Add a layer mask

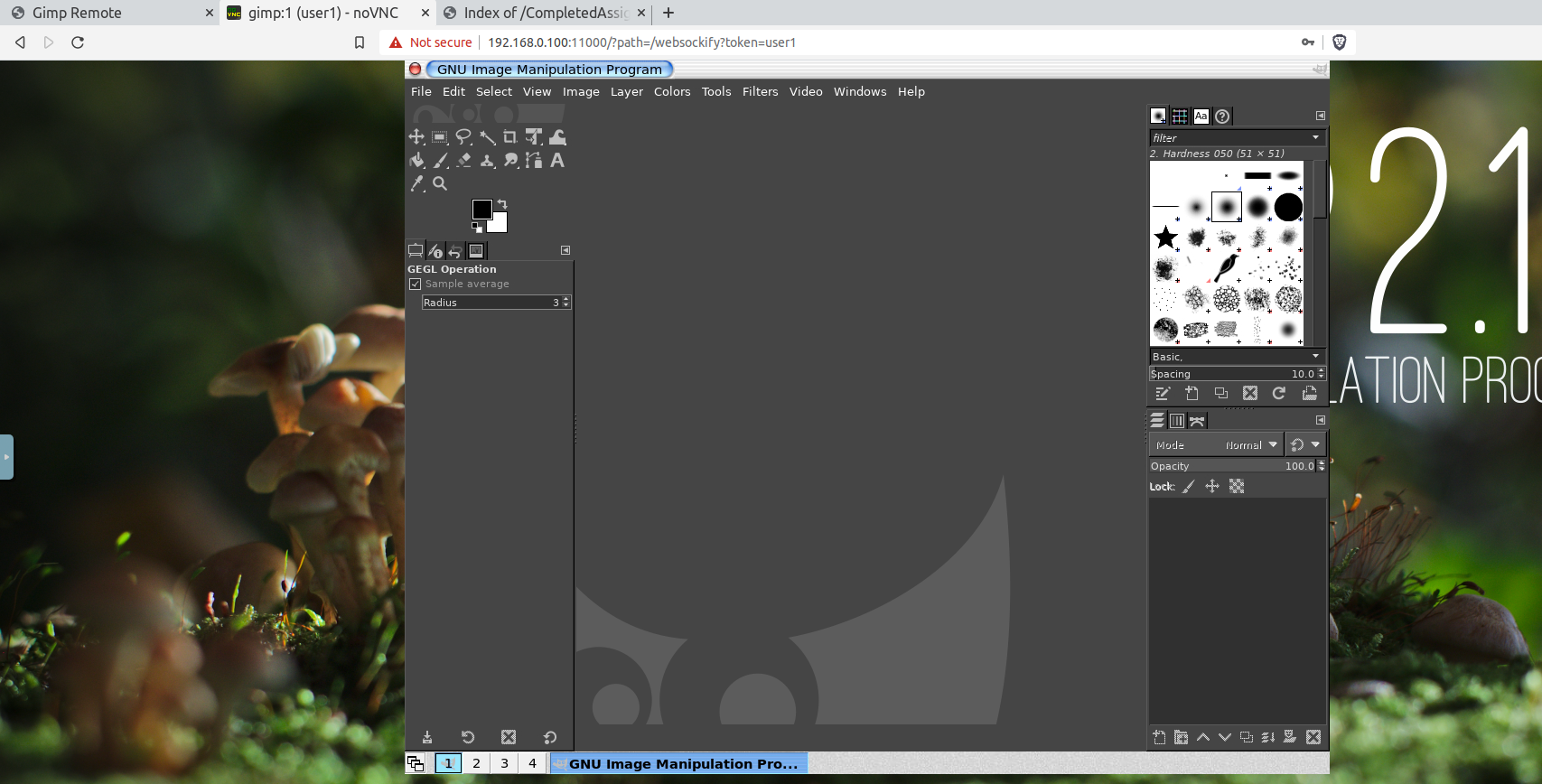pos(1290,737)
